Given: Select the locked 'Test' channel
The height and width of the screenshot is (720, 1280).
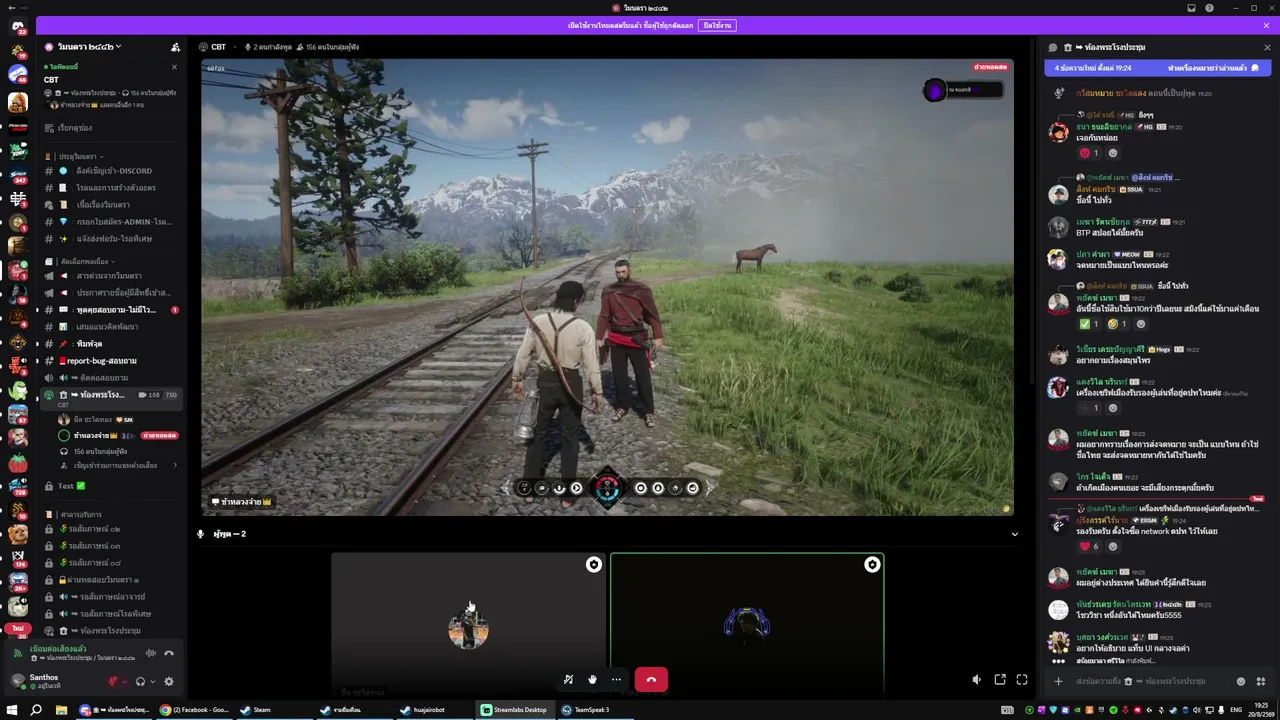Looking at the screenshot, I should (110, 486).
